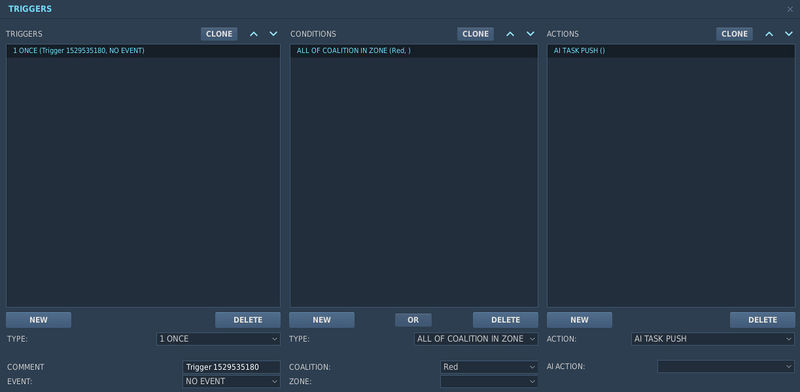Open the empty ZONE dropdown
This screenshot has height=392, width=800.
[489, 381]
